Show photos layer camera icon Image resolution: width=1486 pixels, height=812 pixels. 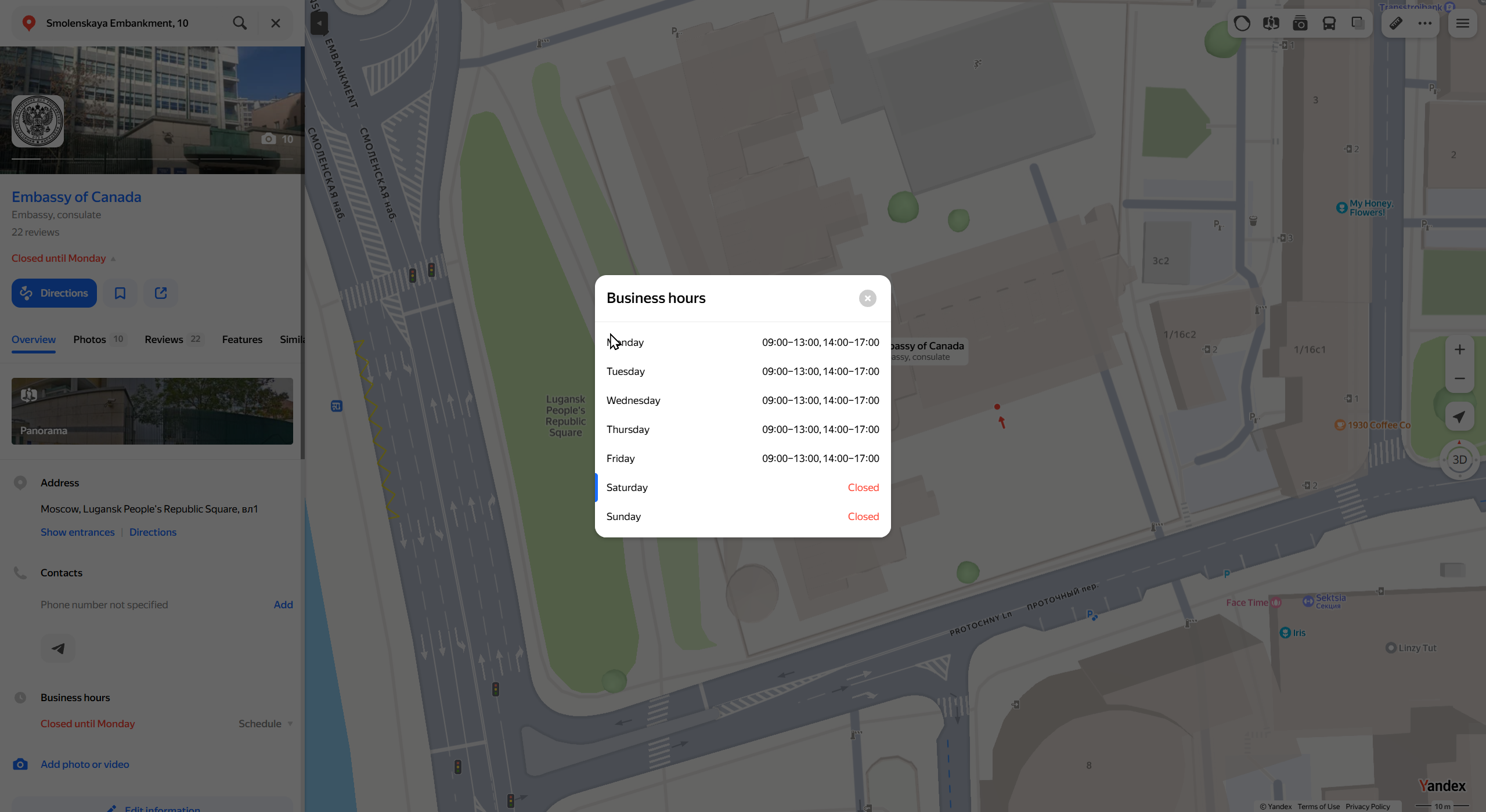pyautogui.click(x=1300, y=23)
